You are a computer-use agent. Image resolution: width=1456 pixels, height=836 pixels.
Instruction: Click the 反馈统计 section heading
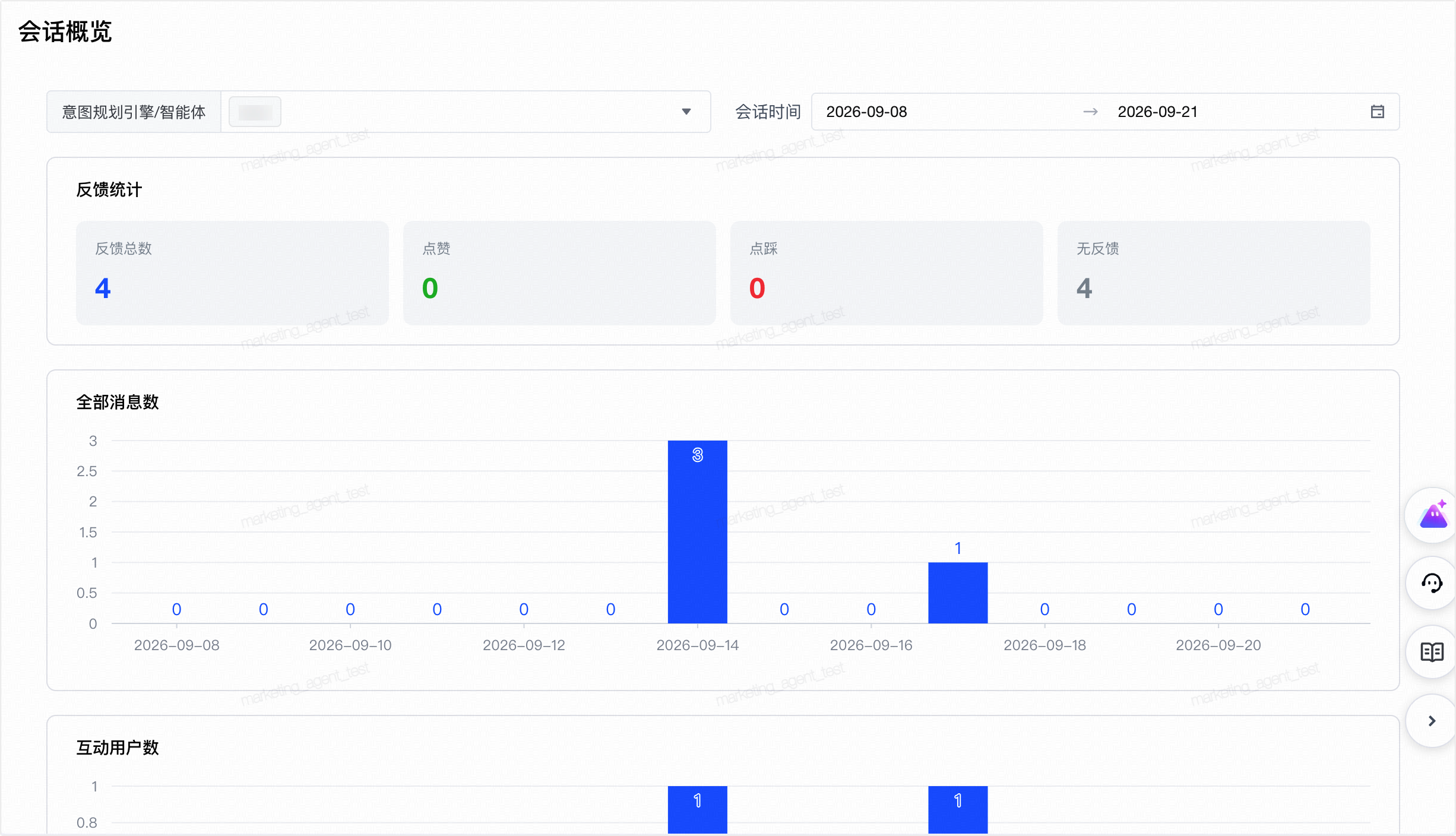pos(109,190)
